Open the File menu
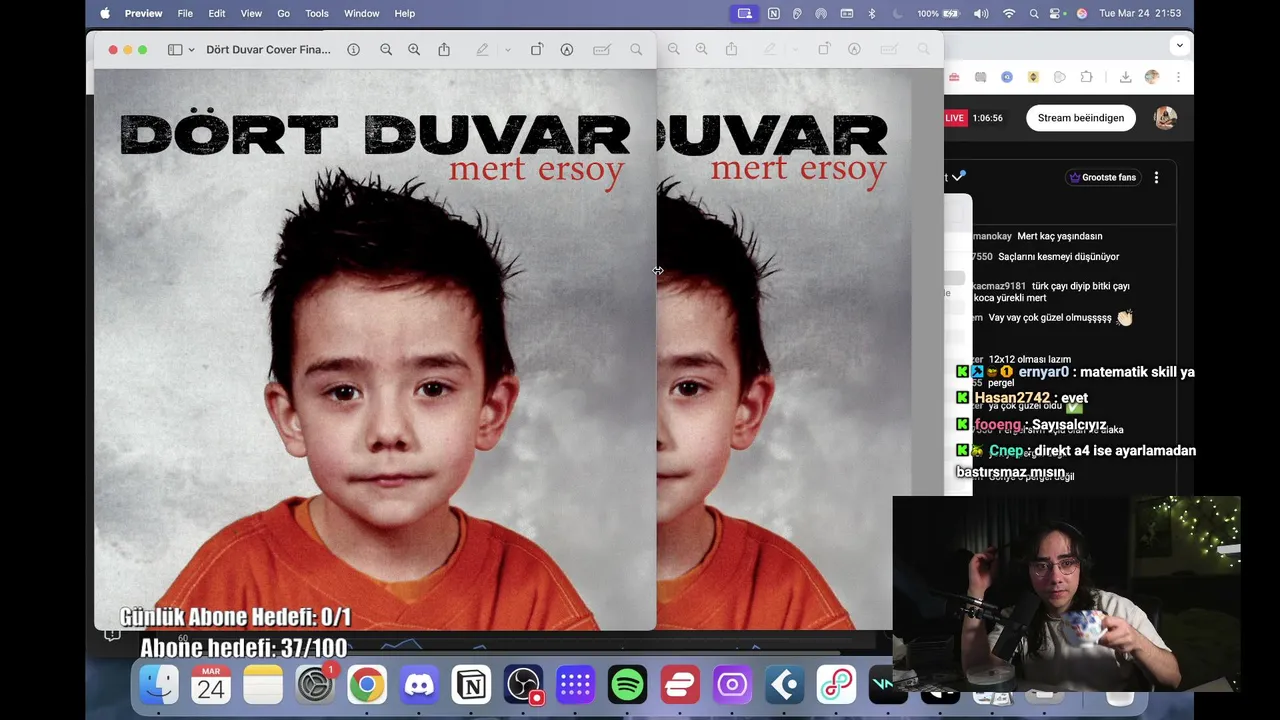 [x=185, y=13]
